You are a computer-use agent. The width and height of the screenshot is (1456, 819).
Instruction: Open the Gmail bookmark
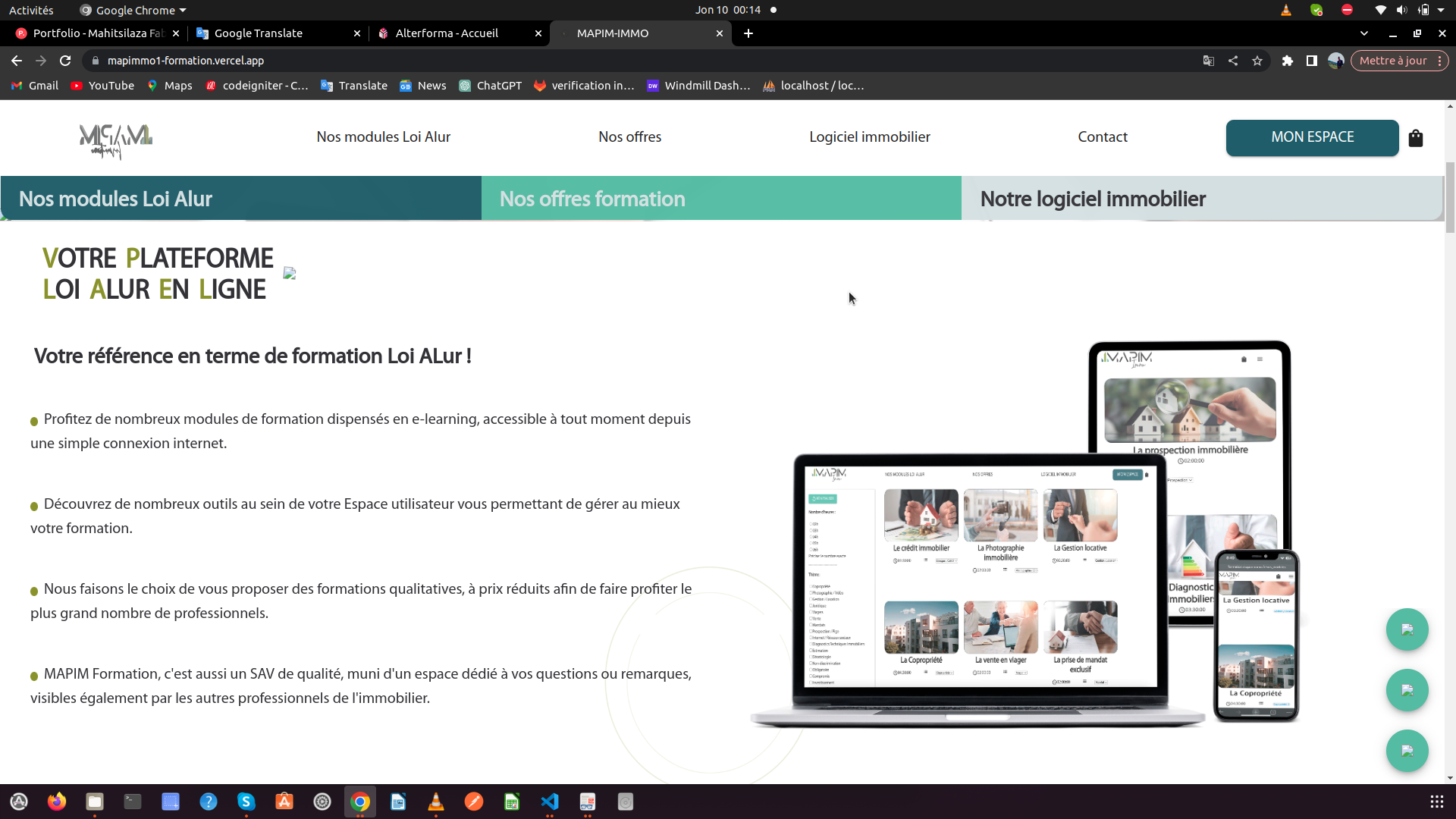35,86
